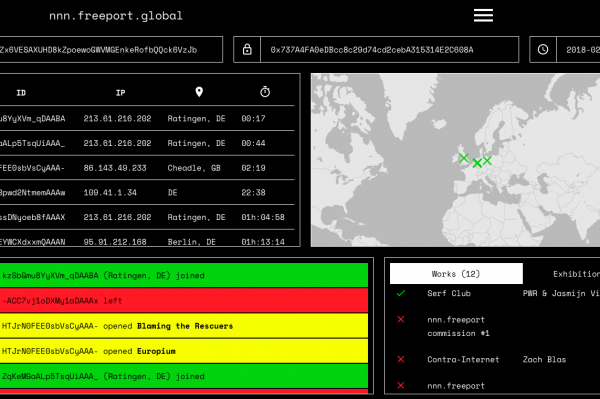Click the nnn.freeport.global site title
This screenshot has width=600, height=399.
pos(116,16)
